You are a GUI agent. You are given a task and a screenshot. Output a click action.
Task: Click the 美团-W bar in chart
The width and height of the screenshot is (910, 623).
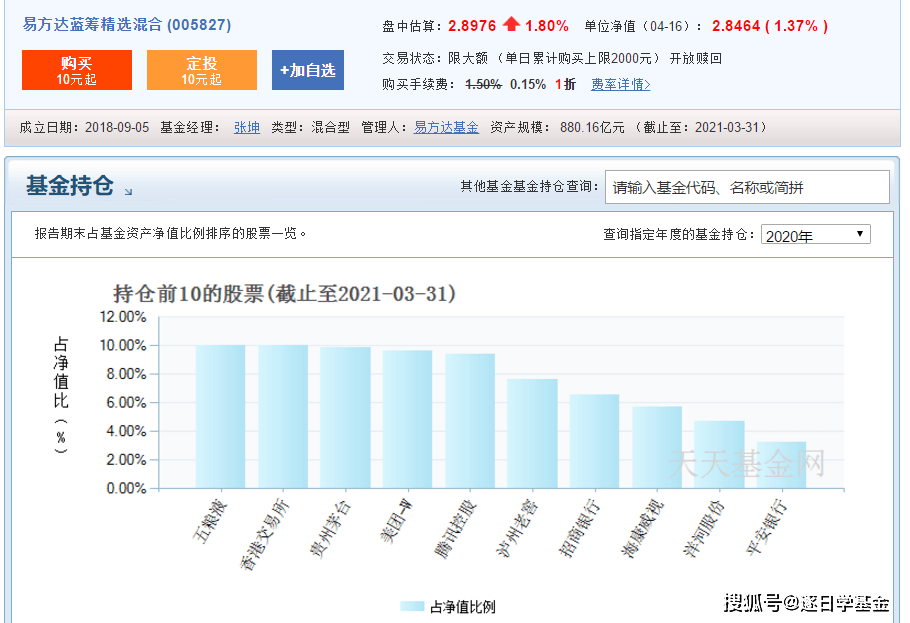point(407,419)
